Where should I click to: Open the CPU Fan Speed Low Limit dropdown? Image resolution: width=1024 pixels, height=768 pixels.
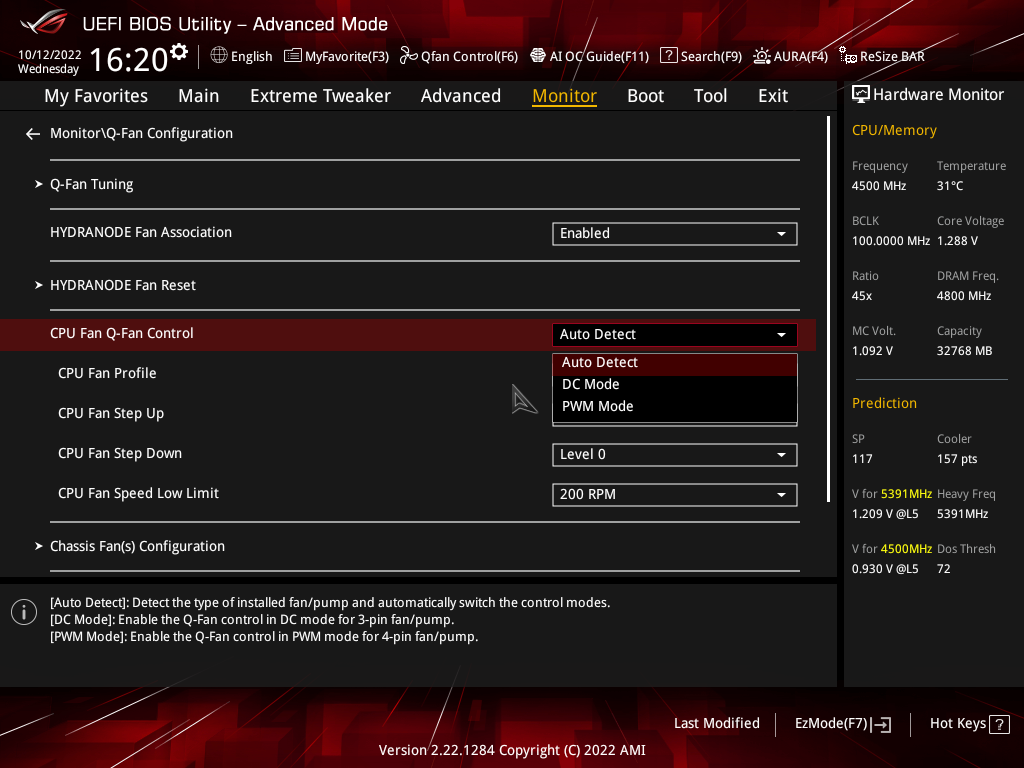(x=675, y=494)
